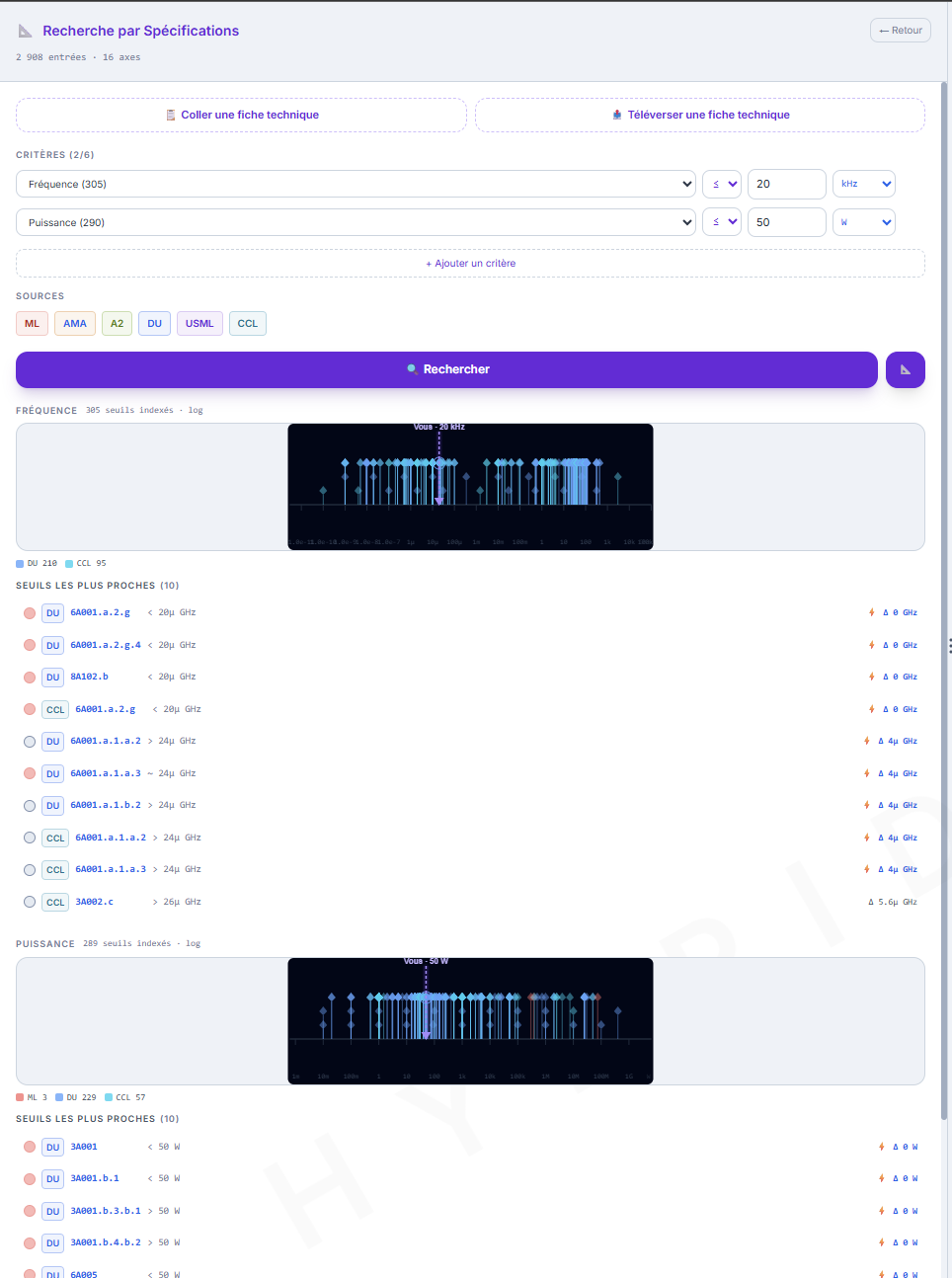Screen dimensions: 952x1278
Task: Click the lightning icon in the 6A001.a.1.b.2 row
Action: pyautogui.click(x=866, y=805)
